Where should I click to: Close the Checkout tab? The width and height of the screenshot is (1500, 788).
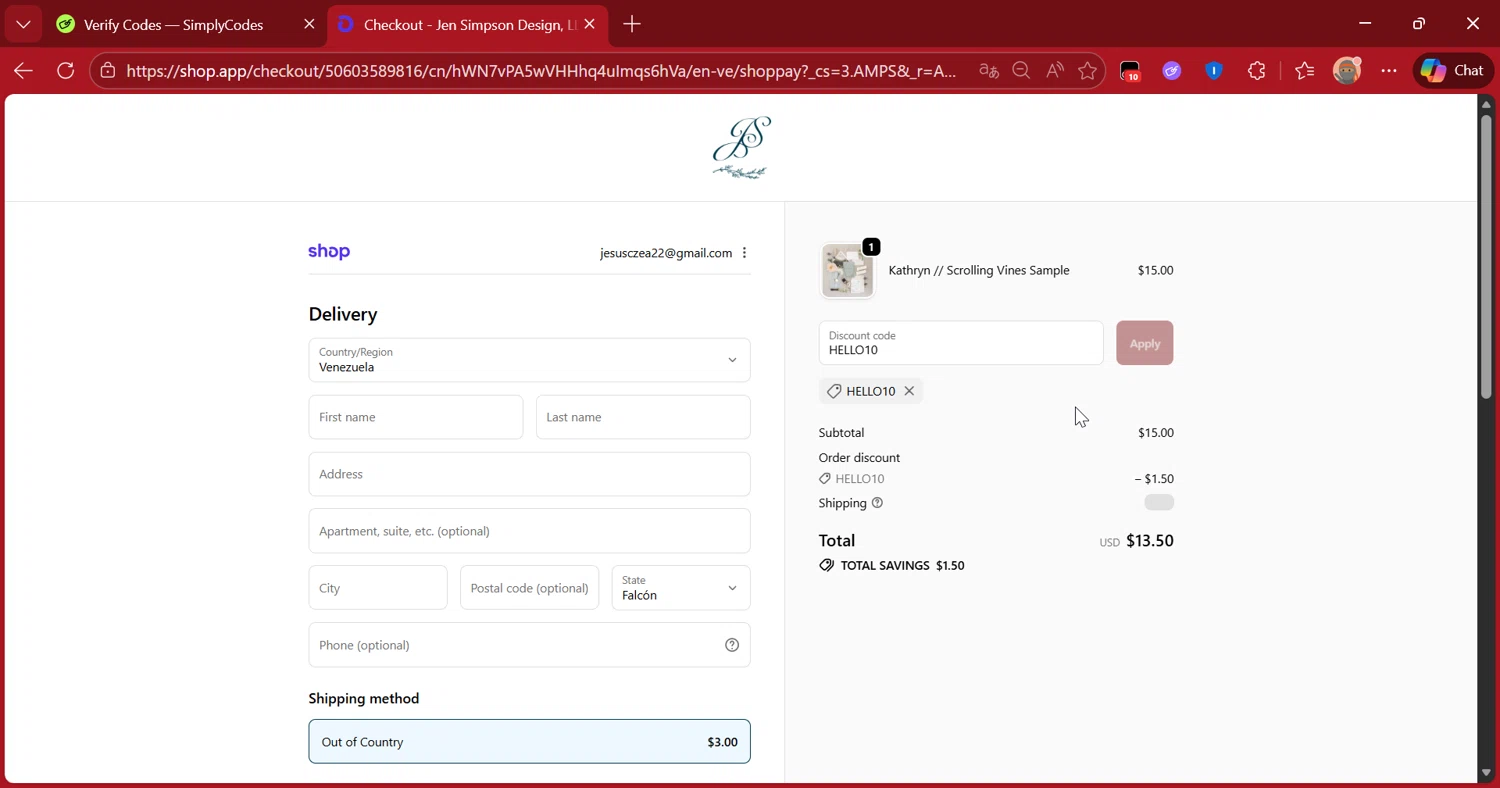(x=590, y=24)
